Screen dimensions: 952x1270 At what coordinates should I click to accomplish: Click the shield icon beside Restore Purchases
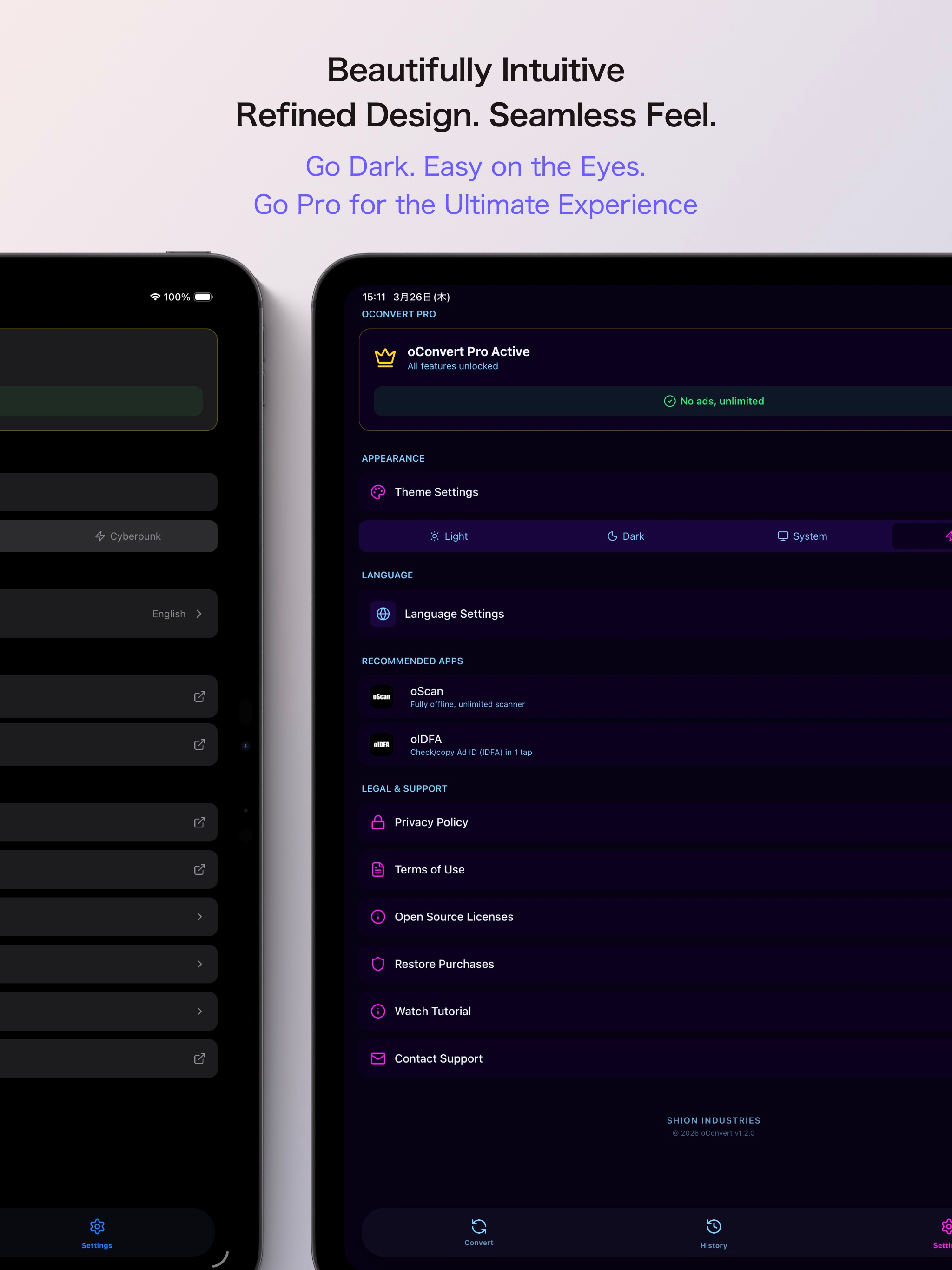pyautogui.click(x=378, y=964)
